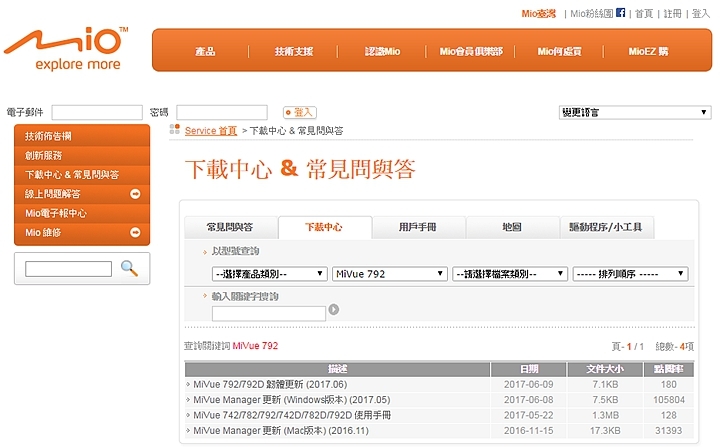Image resolution: width=720 pixels, height=447 pixels.
Task: Click the Mio粉絲團 text link
Action: pyautogui.click(x=591, y=13)
